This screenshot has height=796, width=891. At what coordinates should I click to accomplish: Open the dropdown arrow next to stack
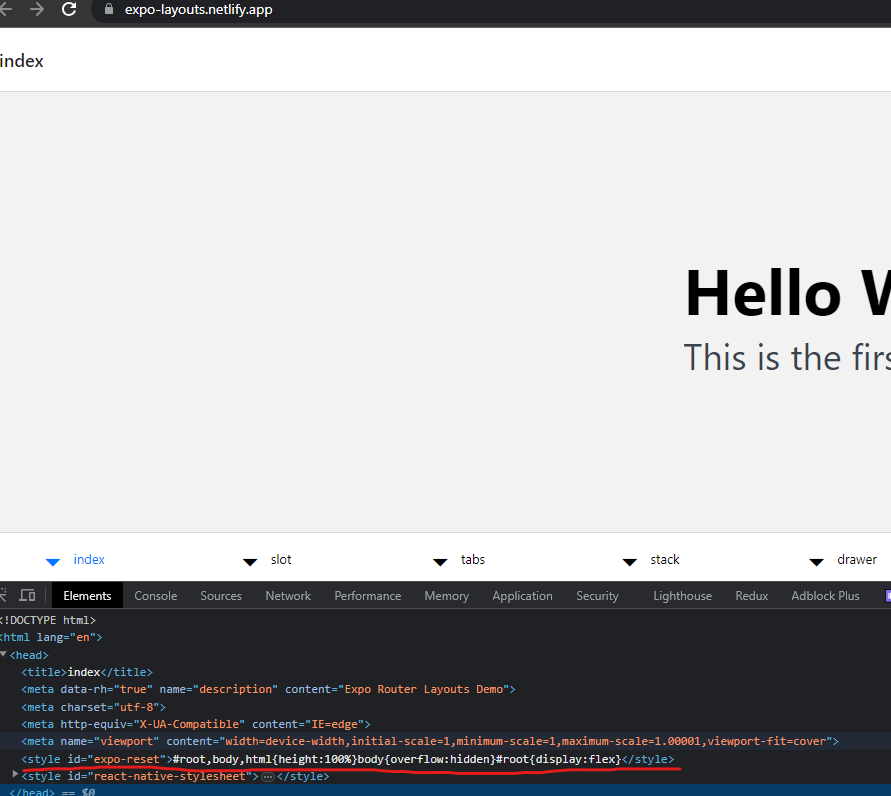coord(629,560)
